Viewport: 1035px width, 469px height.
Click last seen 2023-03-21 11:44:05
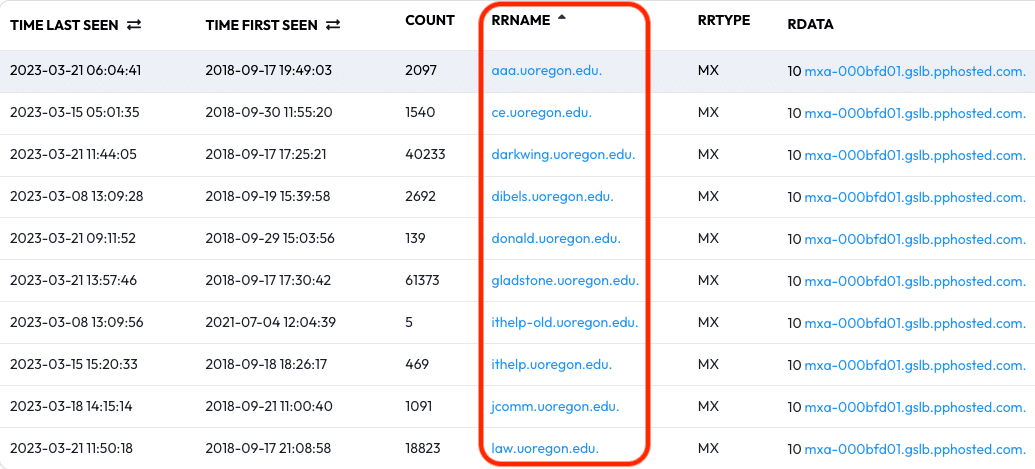(74, 154)
